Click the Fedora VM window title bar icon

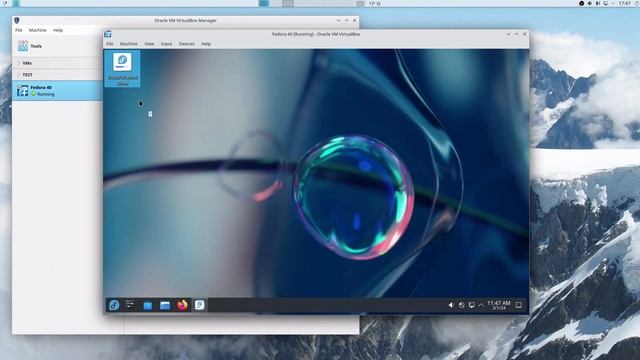[108, 34]
